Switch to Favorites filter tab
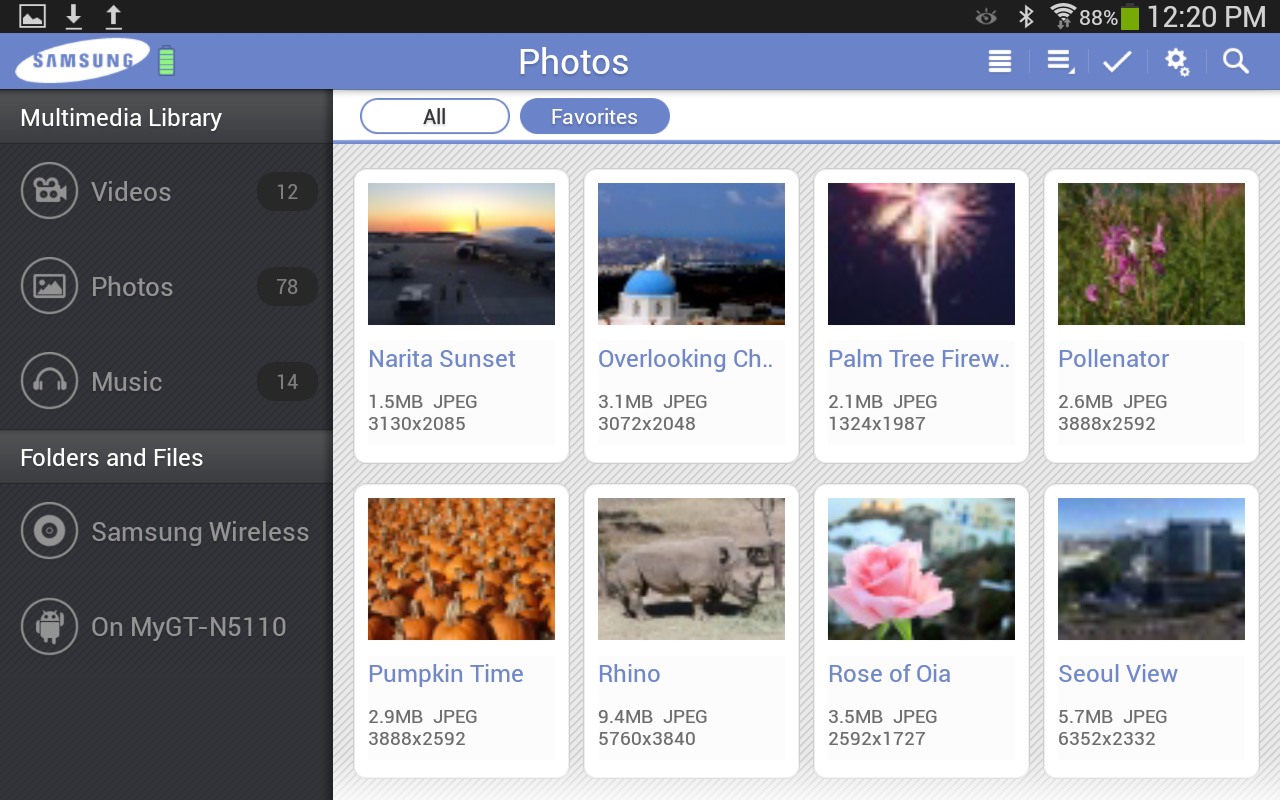The height and width of the screenshot is (800, 1280). click(594, 117)
